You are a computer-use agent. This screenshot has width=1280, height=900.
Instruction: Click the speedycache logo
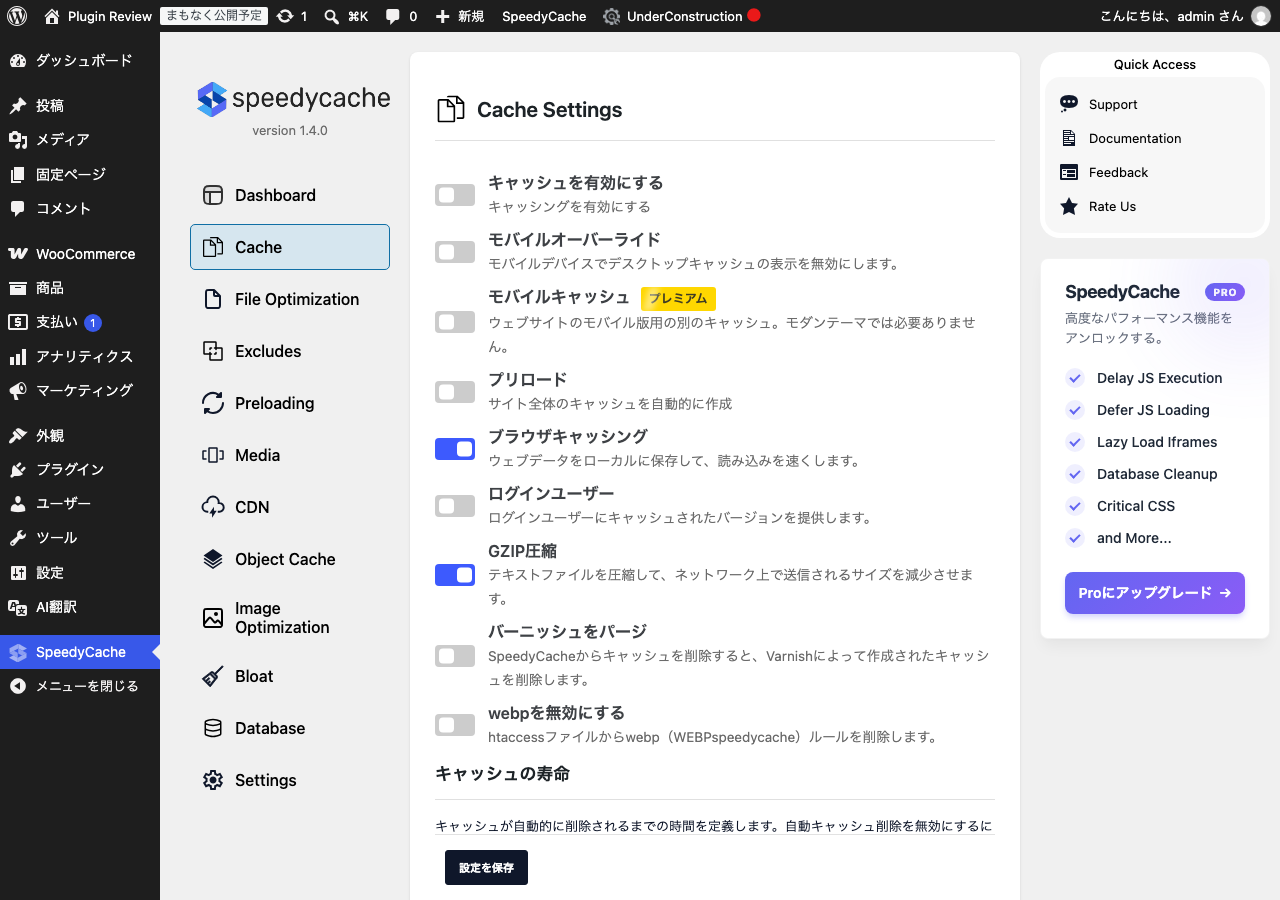293,99
